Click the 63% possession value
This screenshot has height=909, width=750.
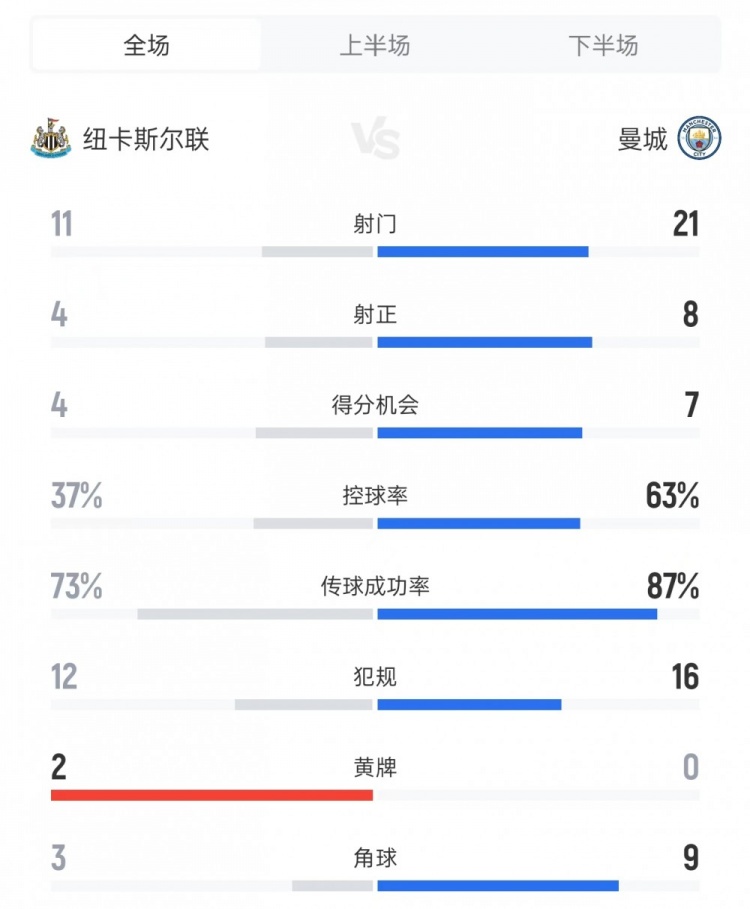click(672, 496)
